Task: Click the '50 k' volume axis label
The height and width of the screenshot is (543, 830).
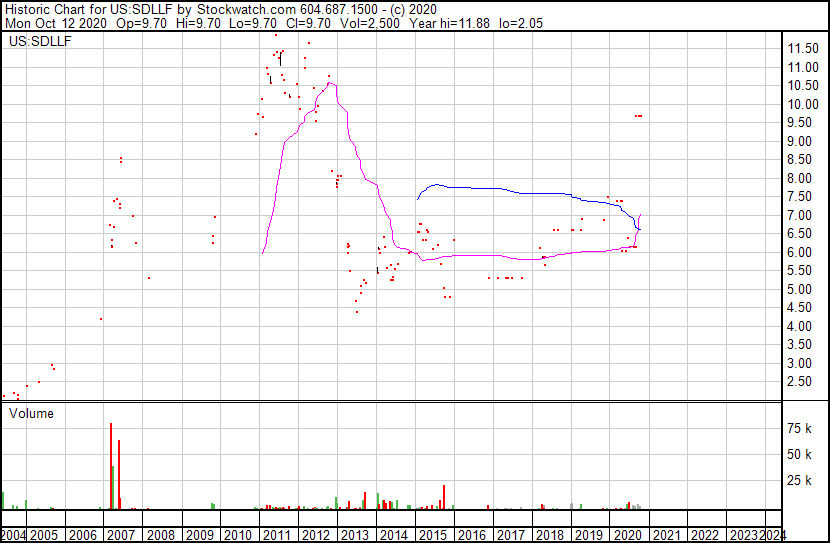Action: [799, 454]
